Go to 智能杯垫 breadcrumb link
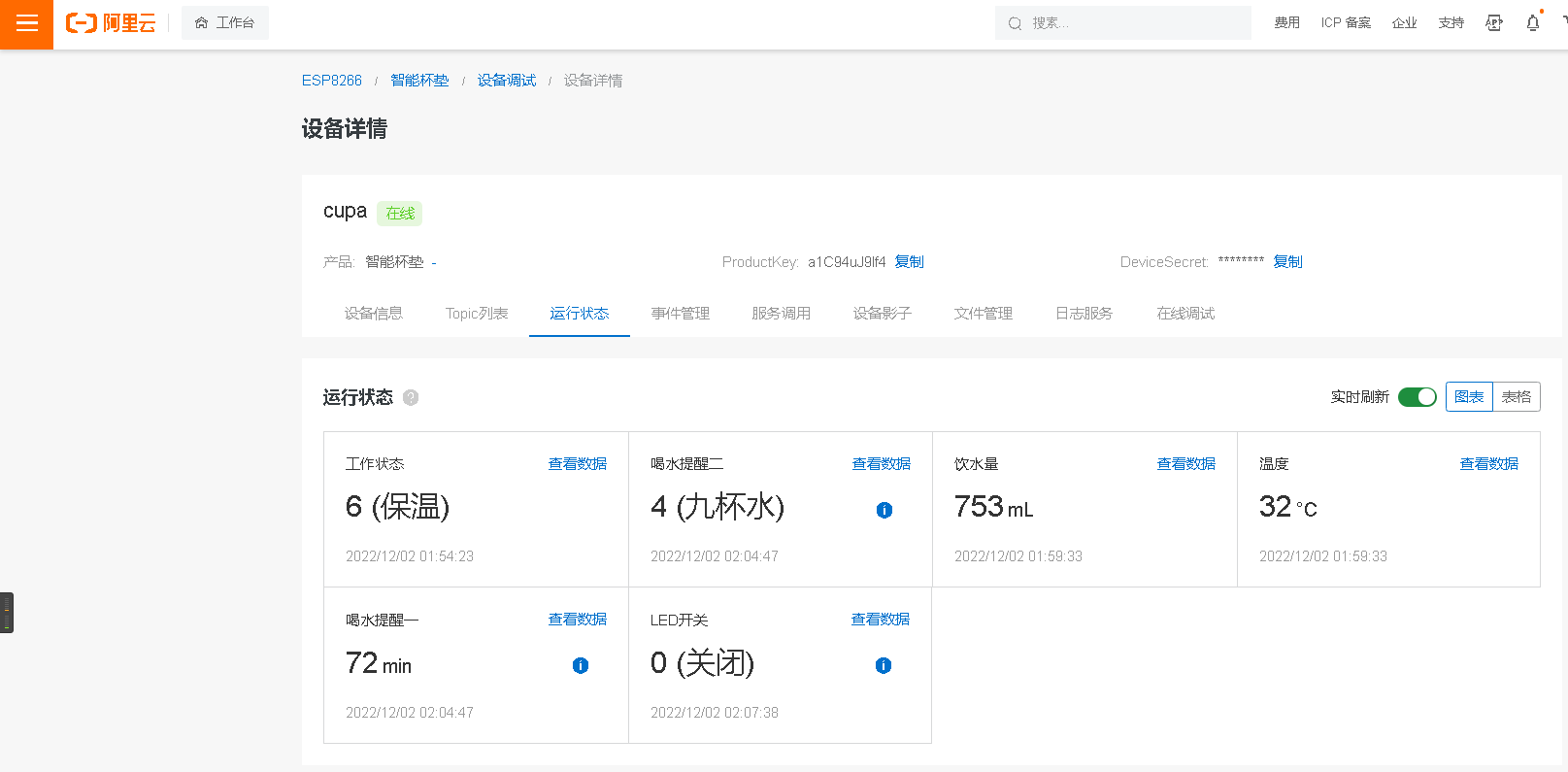The width and height of the screenshot is (1568, 772). (419, 81)
